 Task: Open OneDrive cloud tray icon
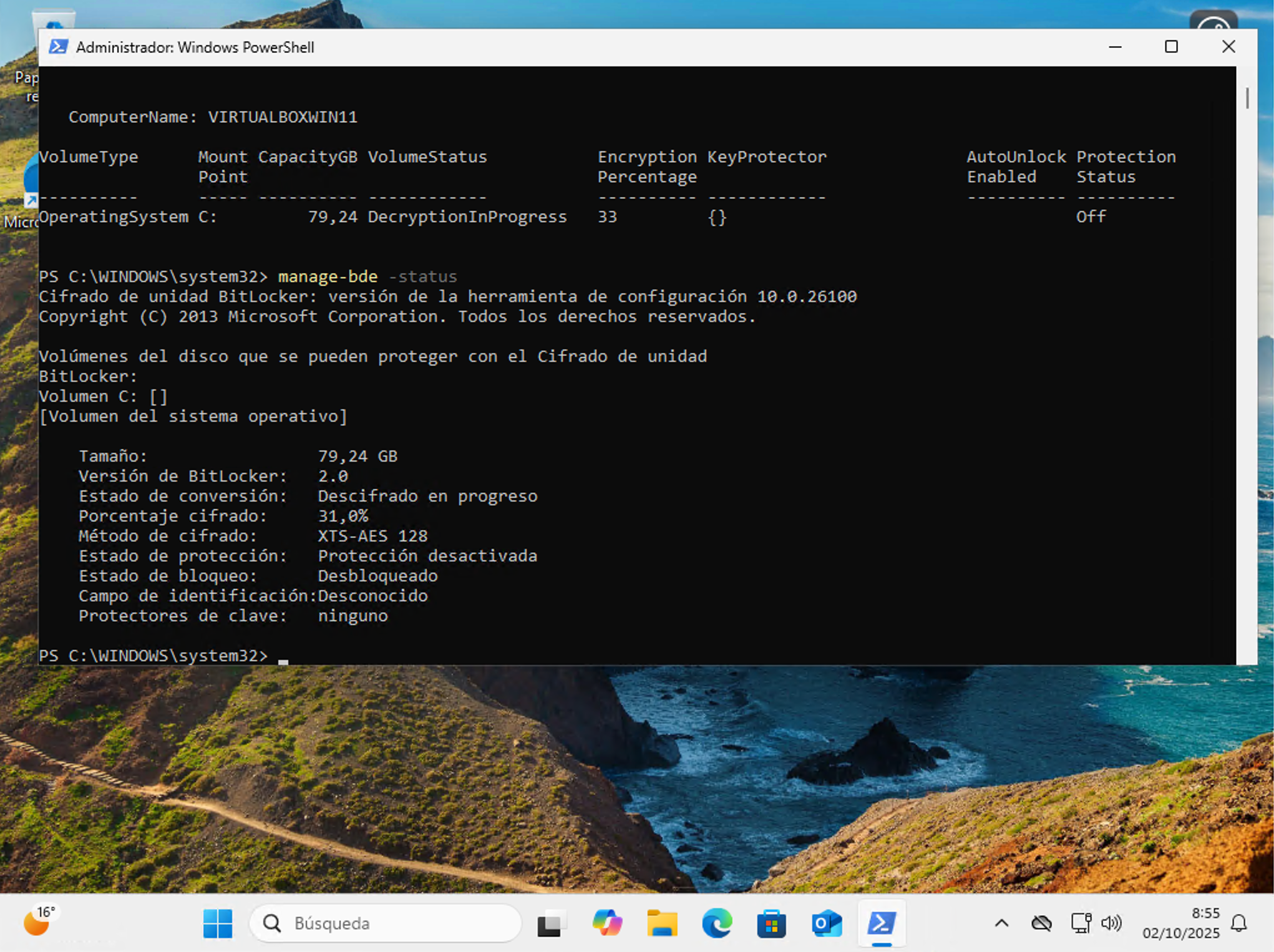click(x=1042, y=923)
